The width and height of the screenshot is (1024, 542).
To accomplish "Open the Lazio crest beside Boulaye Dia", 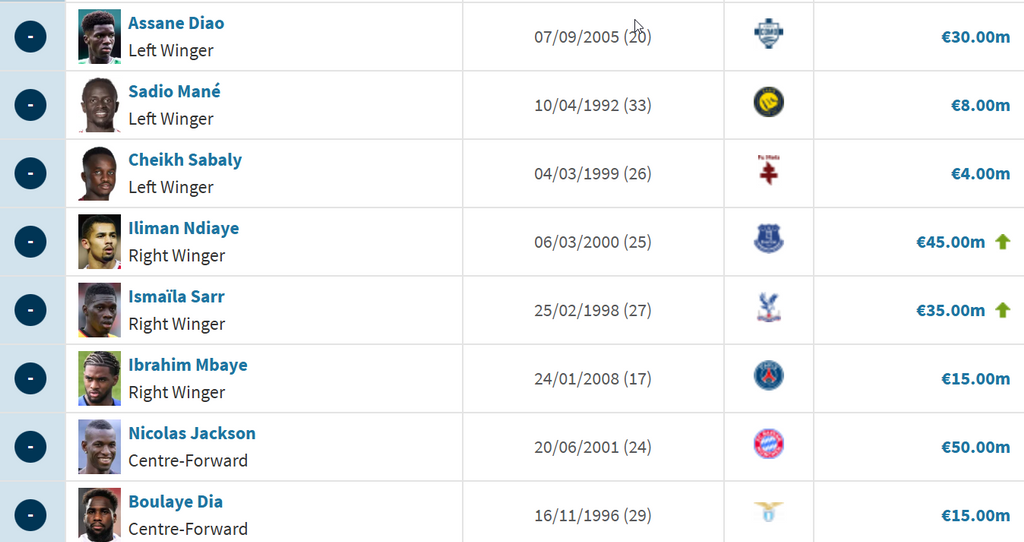I will 768,513.
